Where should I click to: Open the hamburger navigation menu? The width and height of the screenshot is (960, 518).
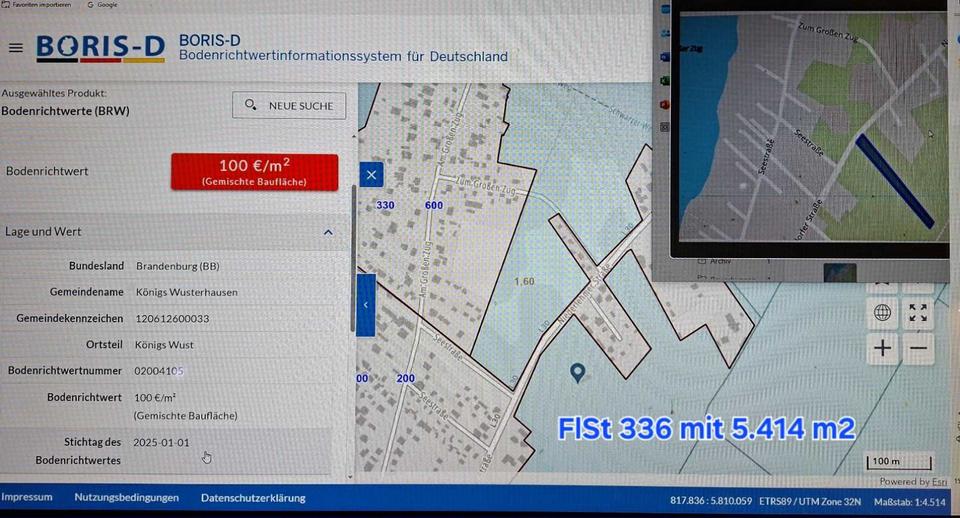15,48
